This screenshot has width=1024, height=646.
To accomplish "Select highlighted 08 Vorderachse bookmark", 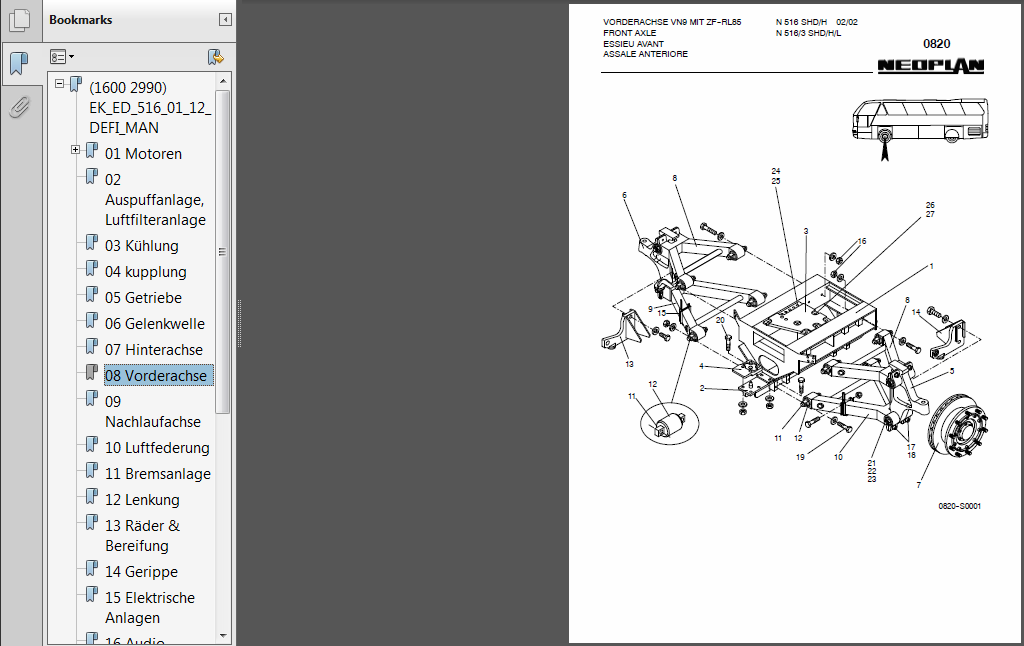I will [x=159, y=376].
